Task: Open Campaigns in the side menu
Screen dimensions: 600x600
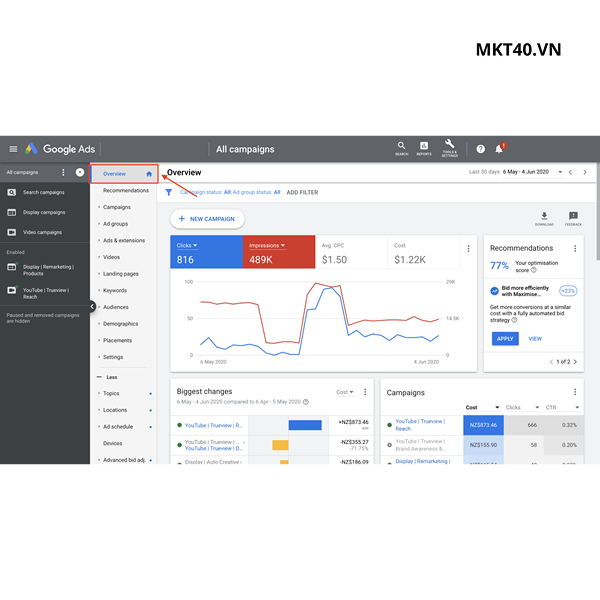Action: [117, 207]
